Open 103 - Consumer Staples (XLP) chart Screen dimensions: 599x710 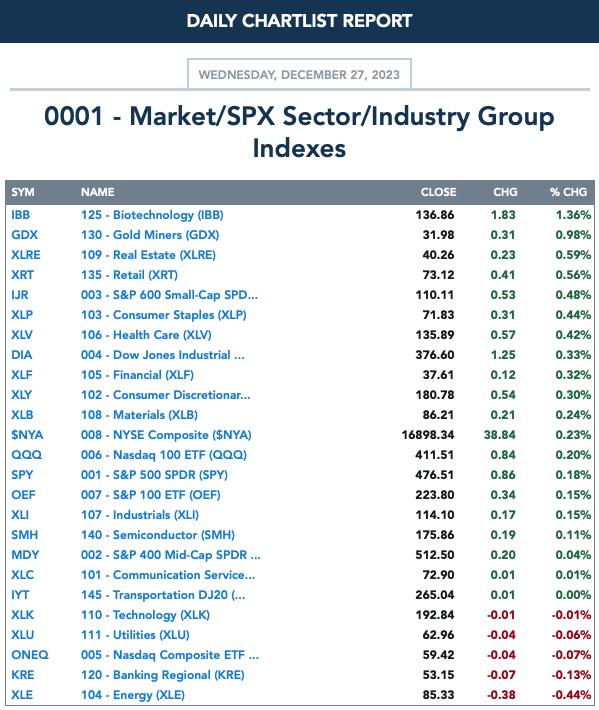click(x=164, y=315)
